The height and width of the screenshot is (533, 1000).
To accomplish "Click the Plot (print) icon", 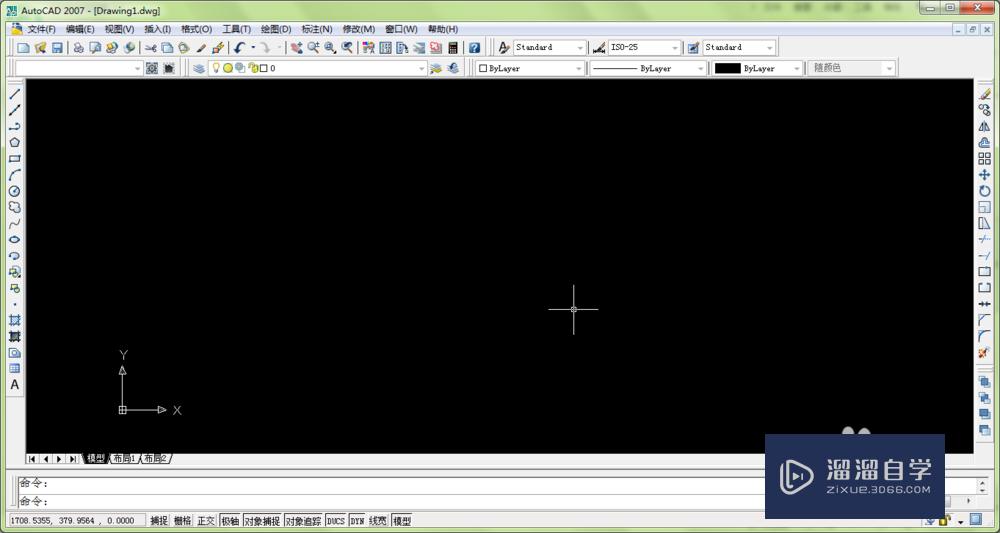I will 78,48.
